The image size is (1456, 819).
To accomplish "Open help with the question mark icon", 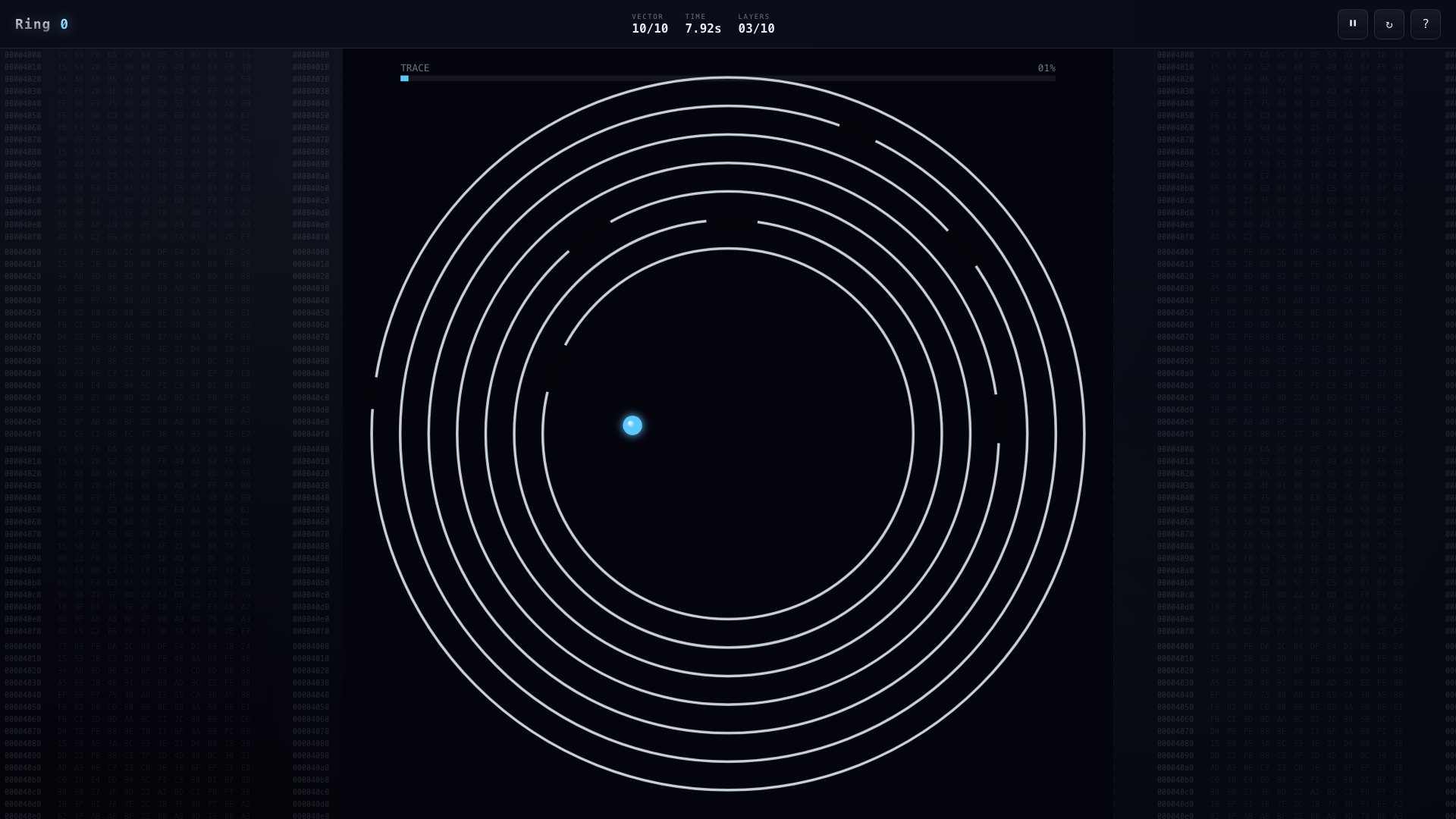I will [x=1425, y=24].
